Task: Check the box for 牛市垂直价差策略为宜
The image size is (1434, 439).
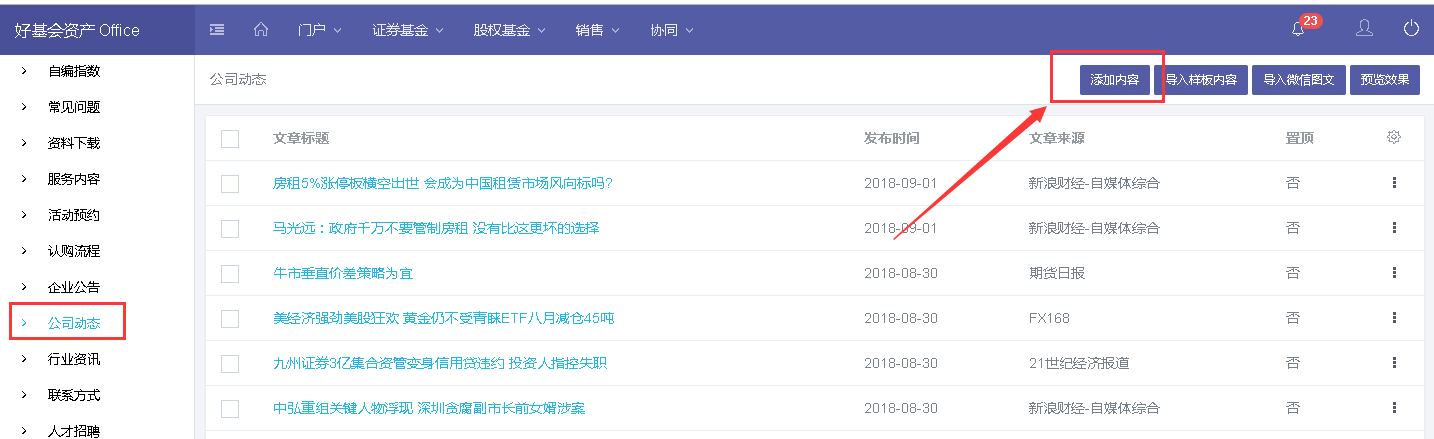Action: tap(230, 274)
